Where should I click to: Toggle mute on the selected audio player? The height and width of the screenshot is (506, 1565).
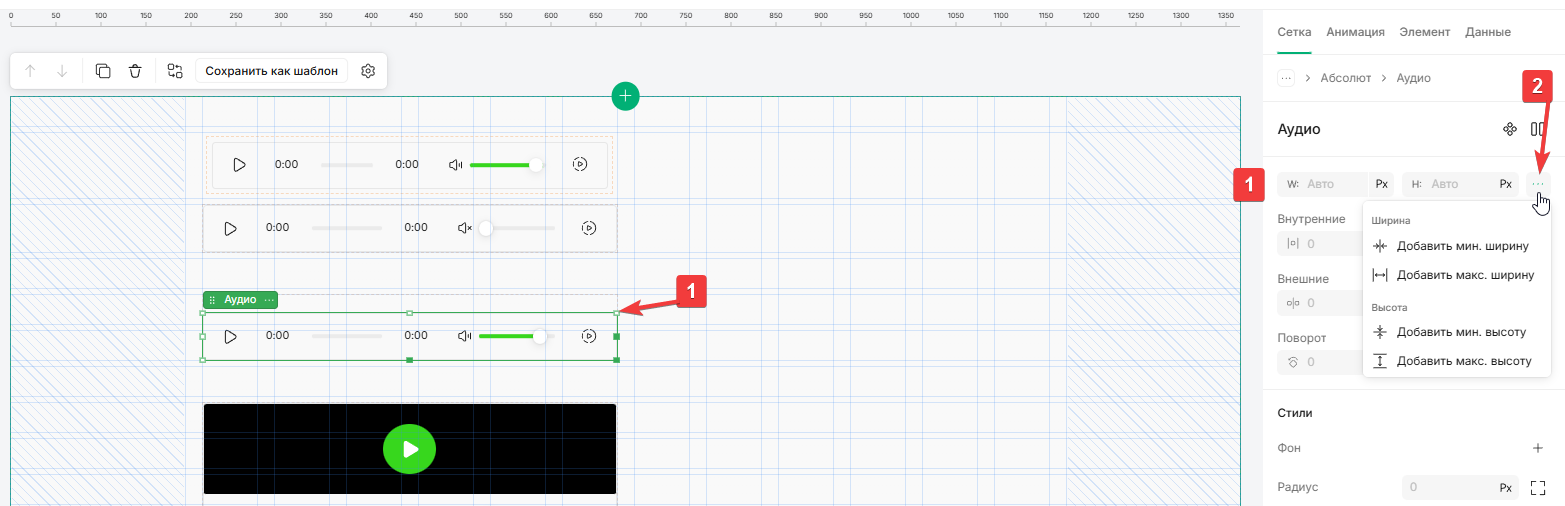(464, 337)
